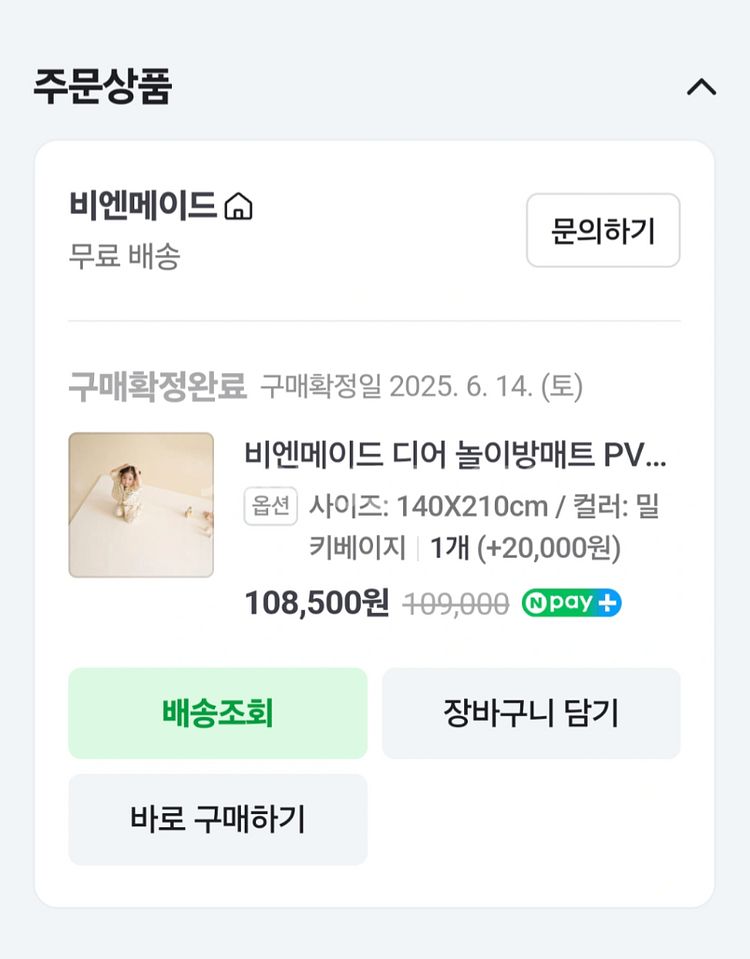Click the 구매확정완료 status label
Image resolution: width=750 pixels, height=959 pixels.
point(157,386)
